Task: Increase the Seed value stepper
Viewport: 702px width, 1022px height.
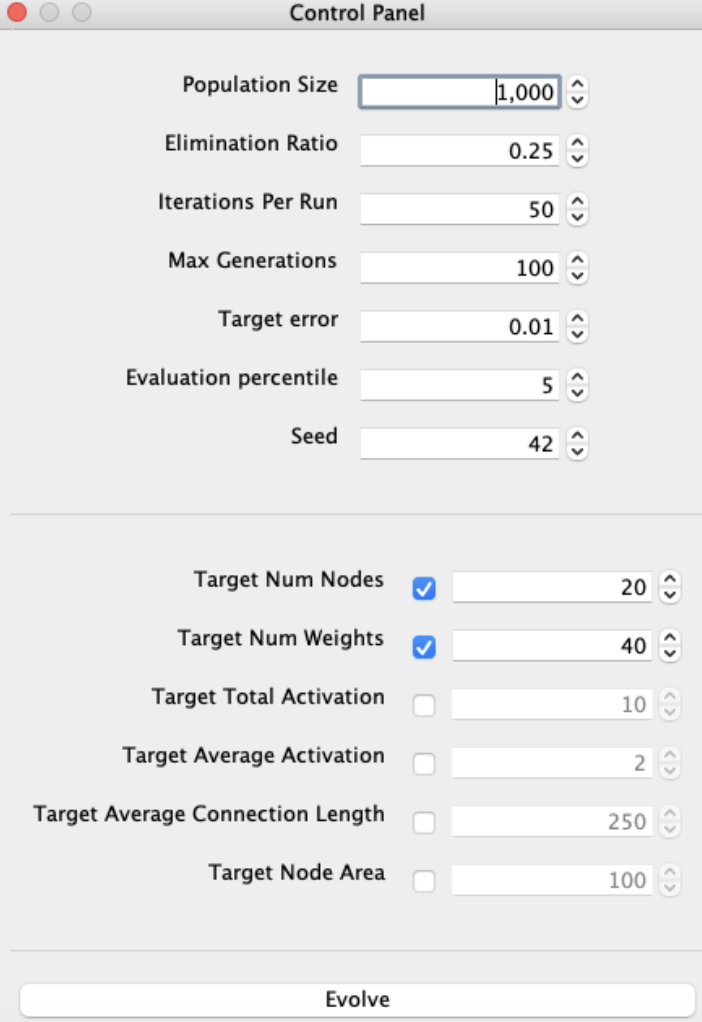Action: coord(578,437)
